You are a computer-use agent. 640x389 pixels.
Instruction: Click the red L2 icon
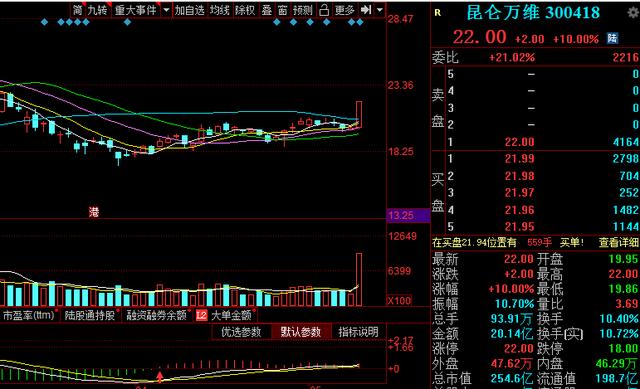click(x=201, y=315)
